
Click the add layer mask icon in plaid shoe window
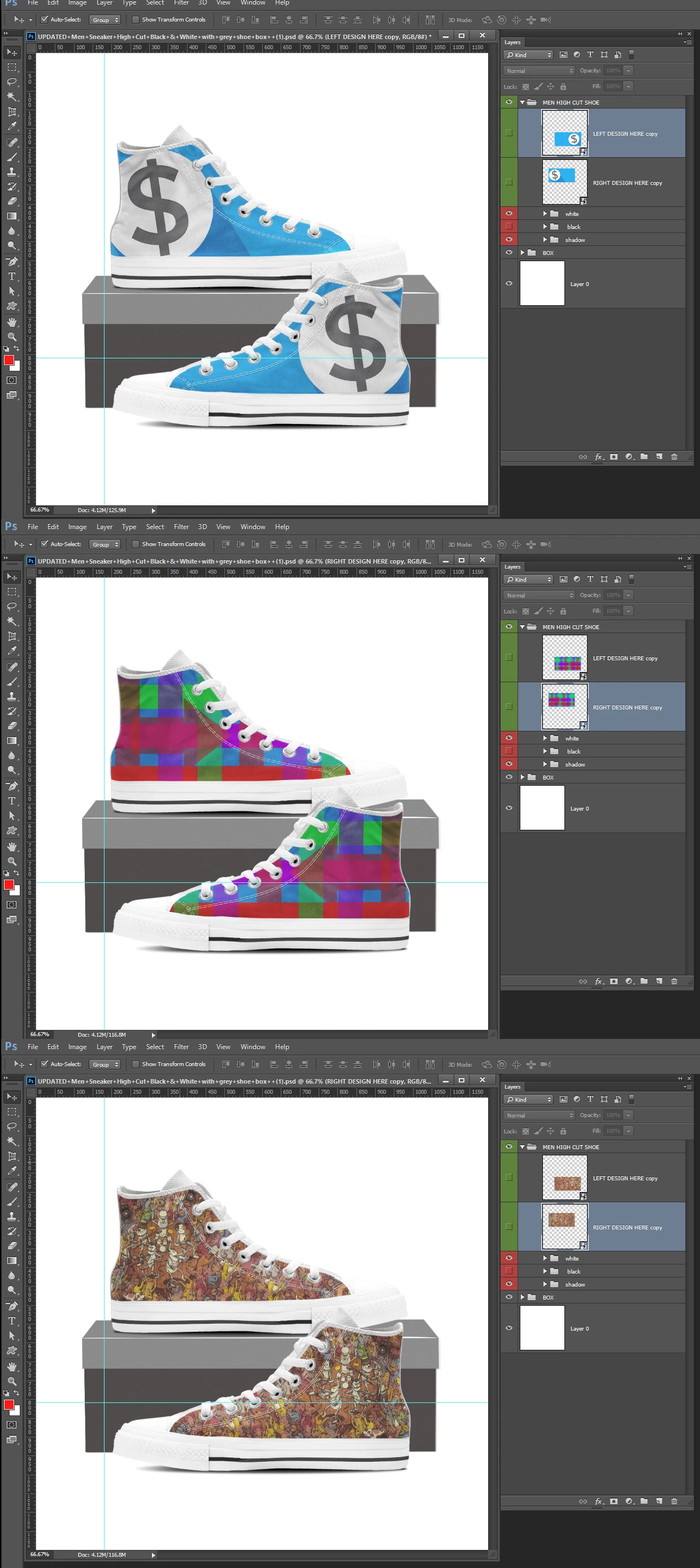(614, 981)
